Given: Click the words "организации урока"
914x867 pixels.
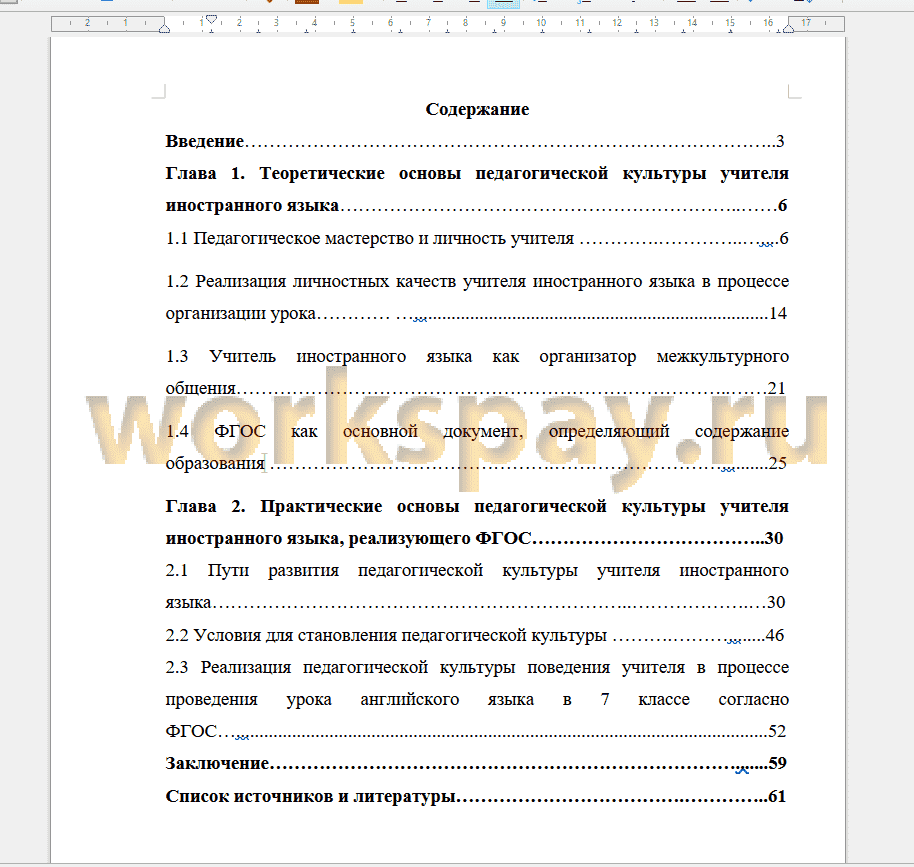Looking at the screenshot, I should point(240,314).
